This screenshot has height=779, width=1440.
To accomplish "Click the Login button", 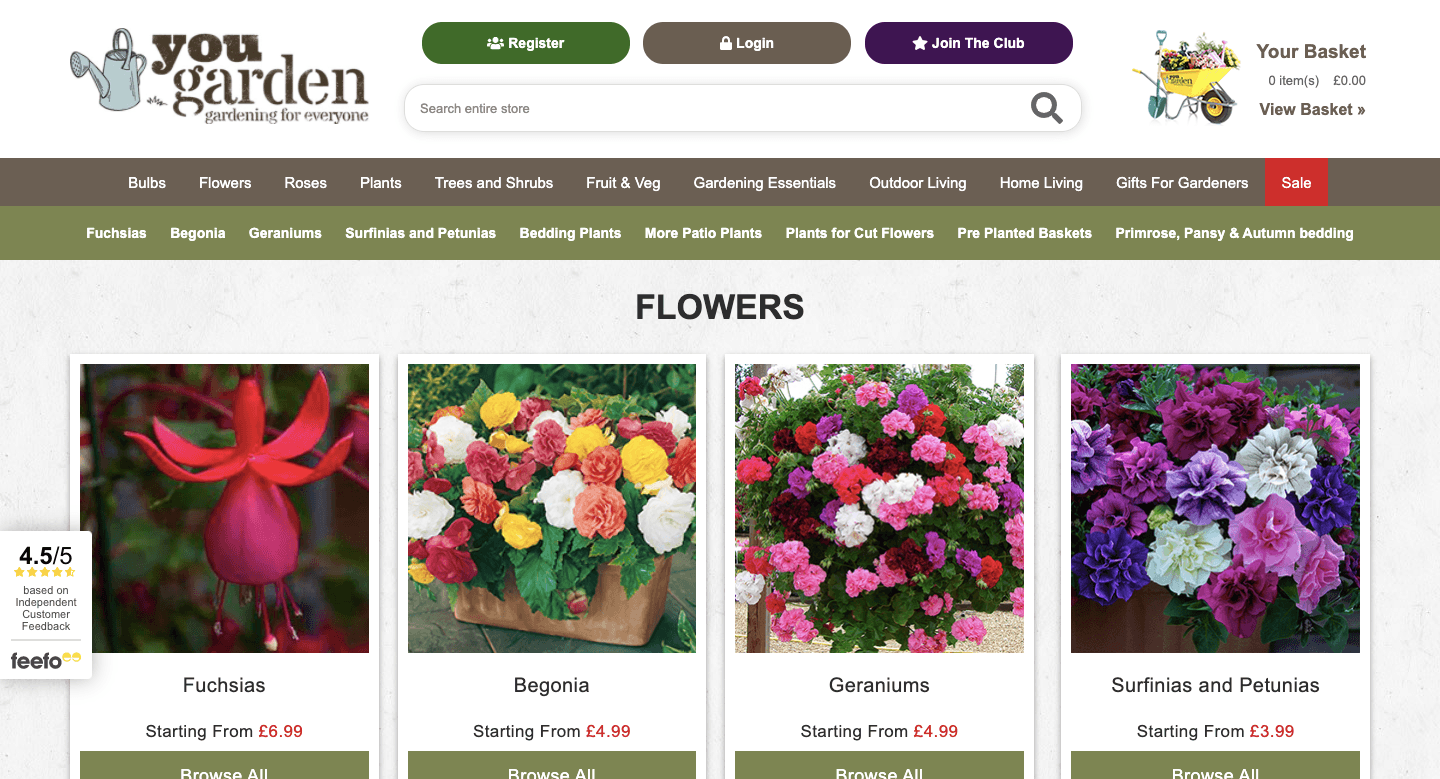I will (747, 43).
